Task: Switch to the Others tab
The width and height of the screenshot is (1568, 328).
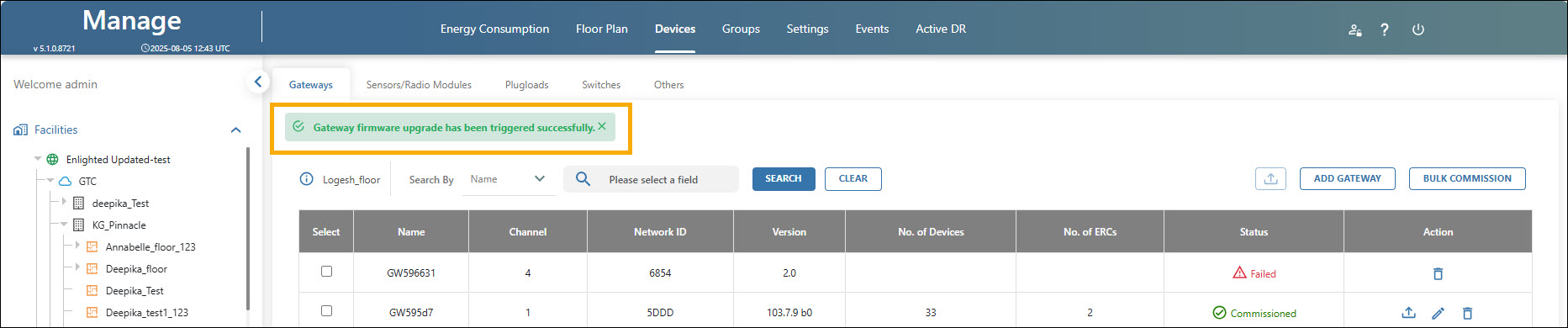Action: [x=669, y=84]
